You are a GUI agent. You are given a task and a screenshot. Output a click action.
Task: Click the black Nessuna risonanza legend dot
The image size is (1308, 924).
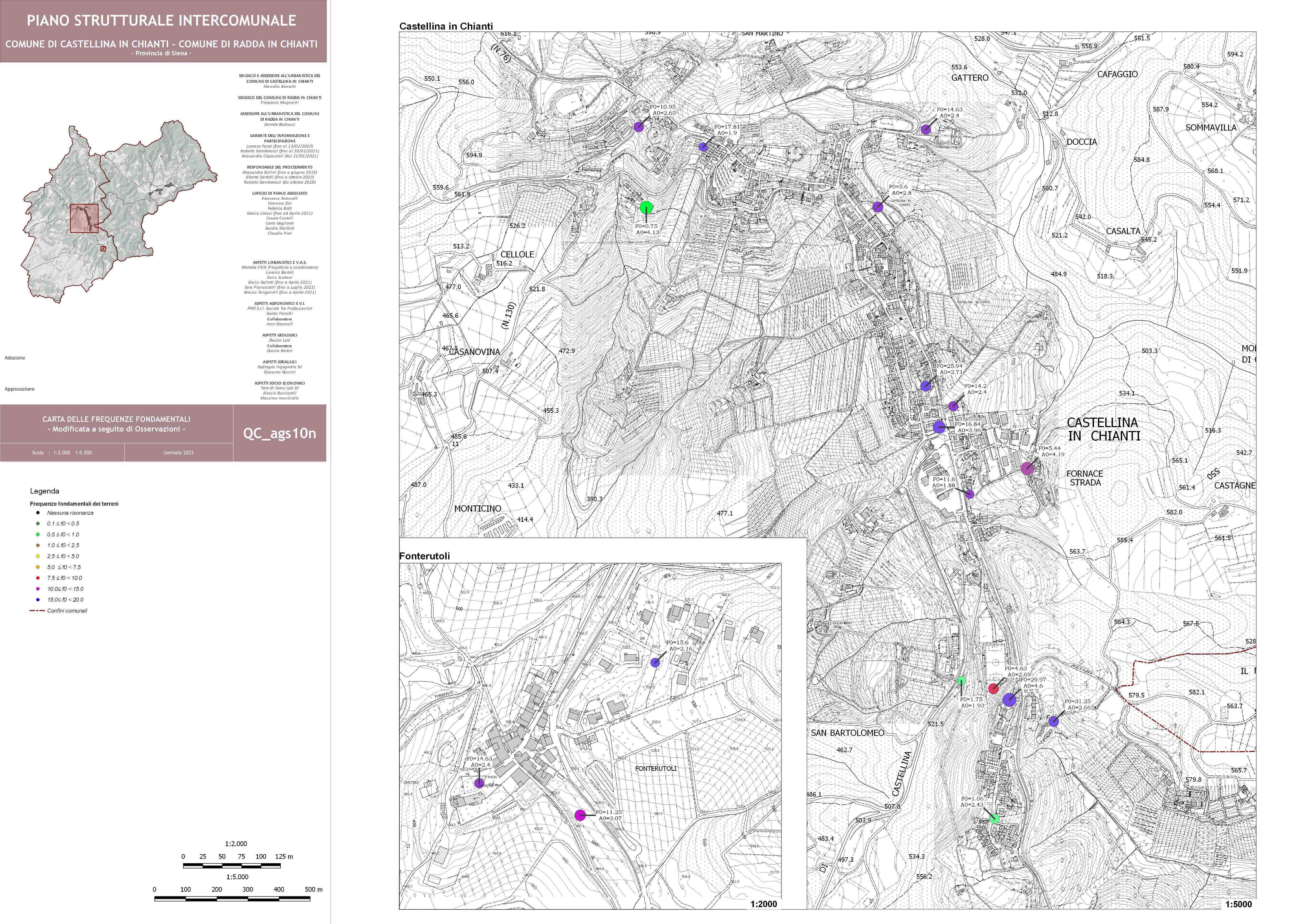pos(38,513)
